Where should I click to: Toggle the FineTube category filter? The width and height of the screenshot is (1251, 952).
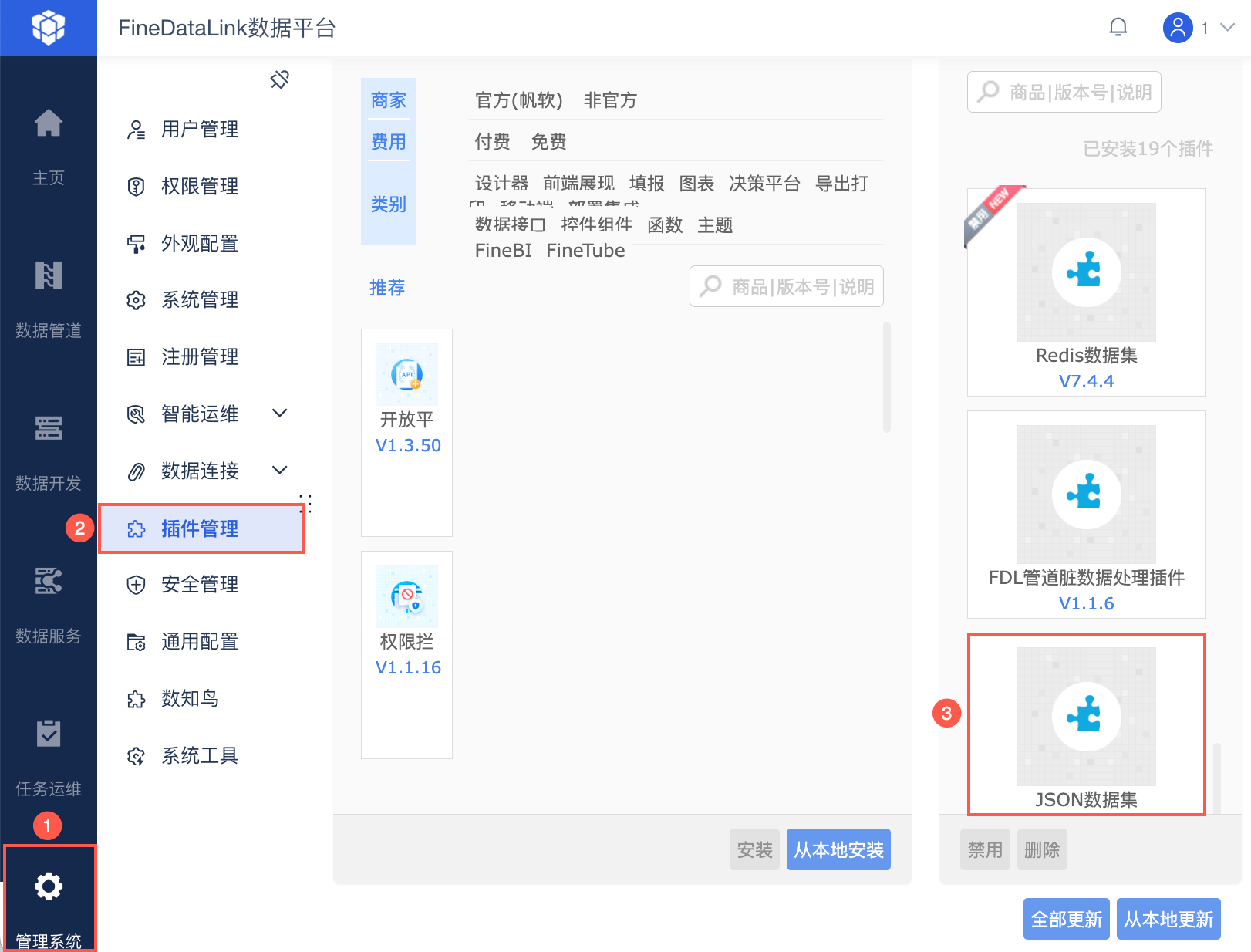[585, 251]
